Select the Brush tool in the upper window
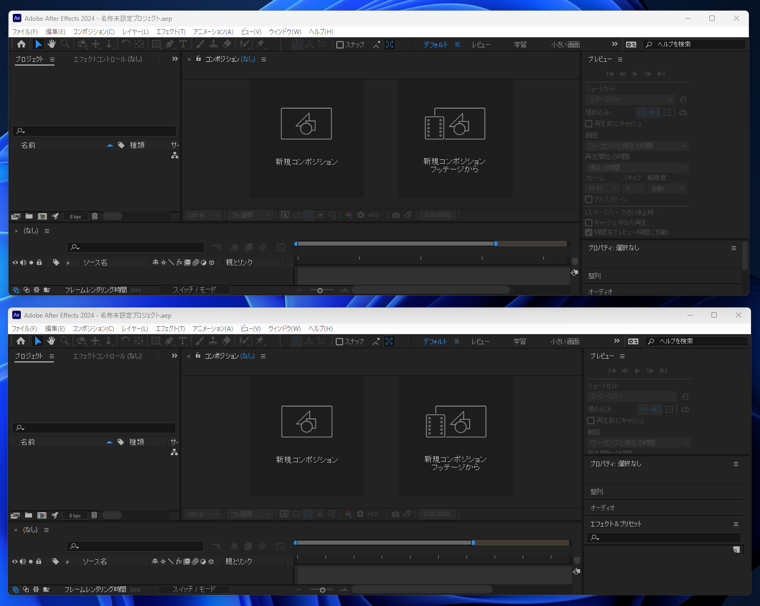This screenshot has height=606, width=760. tap(200, 44)
